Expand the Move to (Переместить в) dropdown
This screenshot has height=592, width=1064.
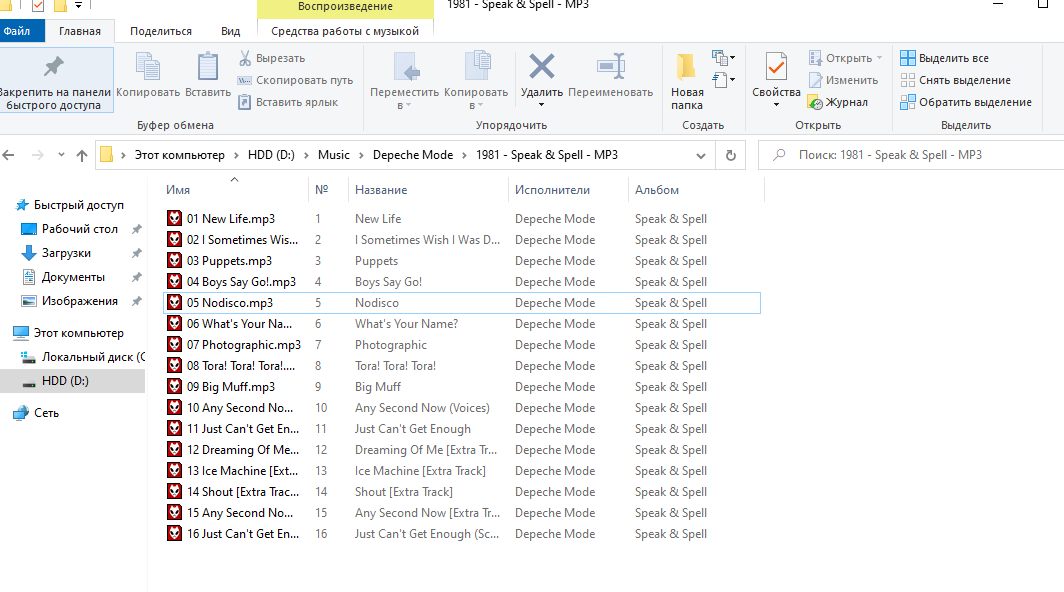[404, 105]
